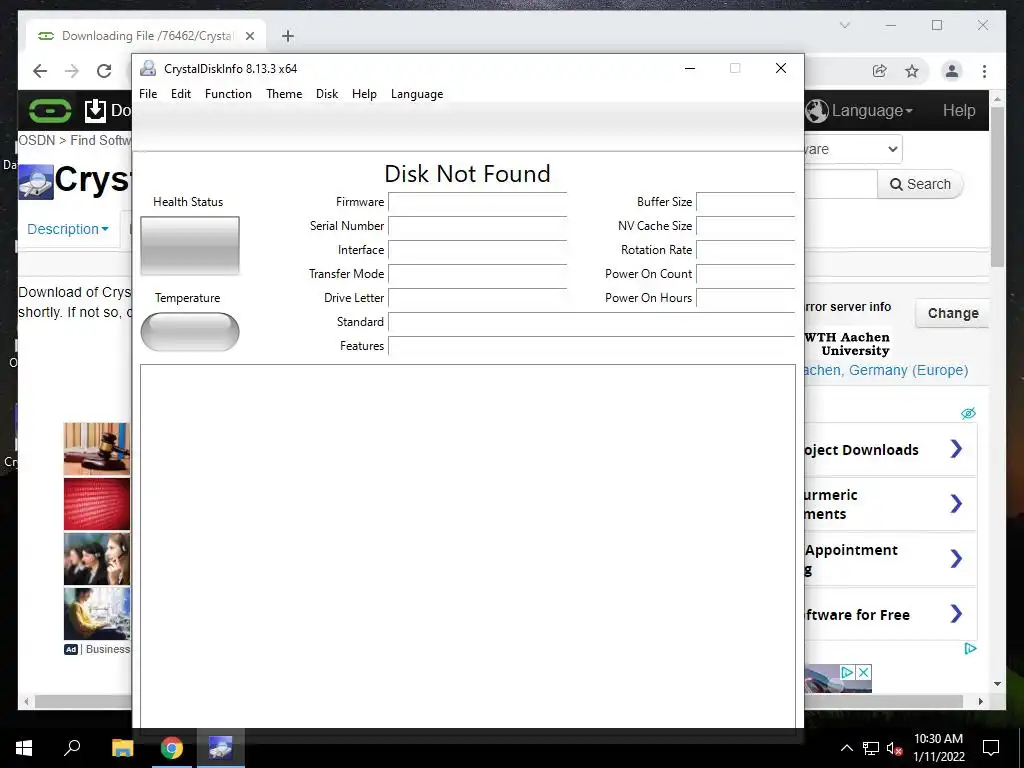
Task: Click the CrystalDiskInfo title bar app icon
Action: tap(148, 68)
